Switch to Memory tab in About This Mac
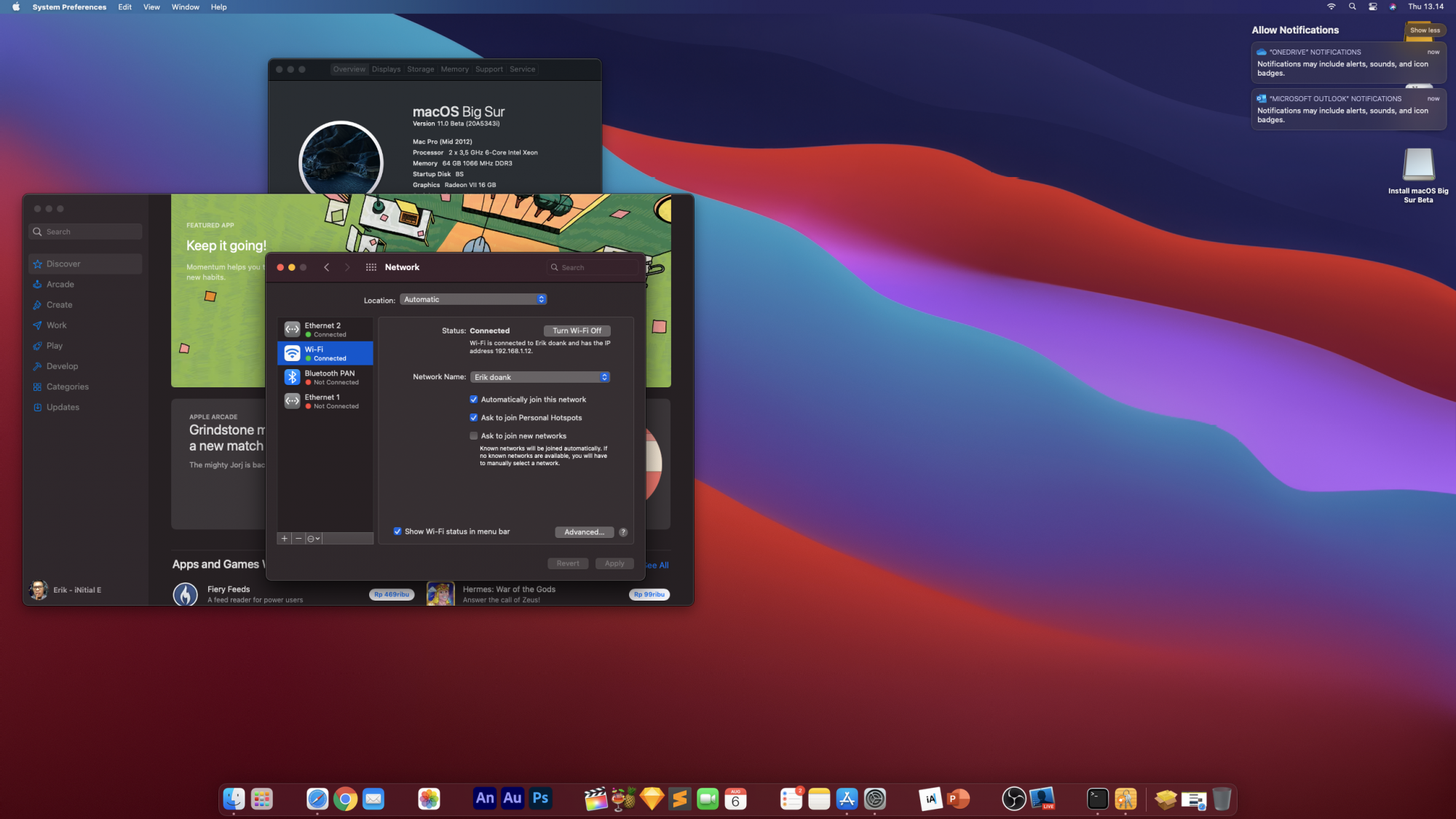 (455, 69)
